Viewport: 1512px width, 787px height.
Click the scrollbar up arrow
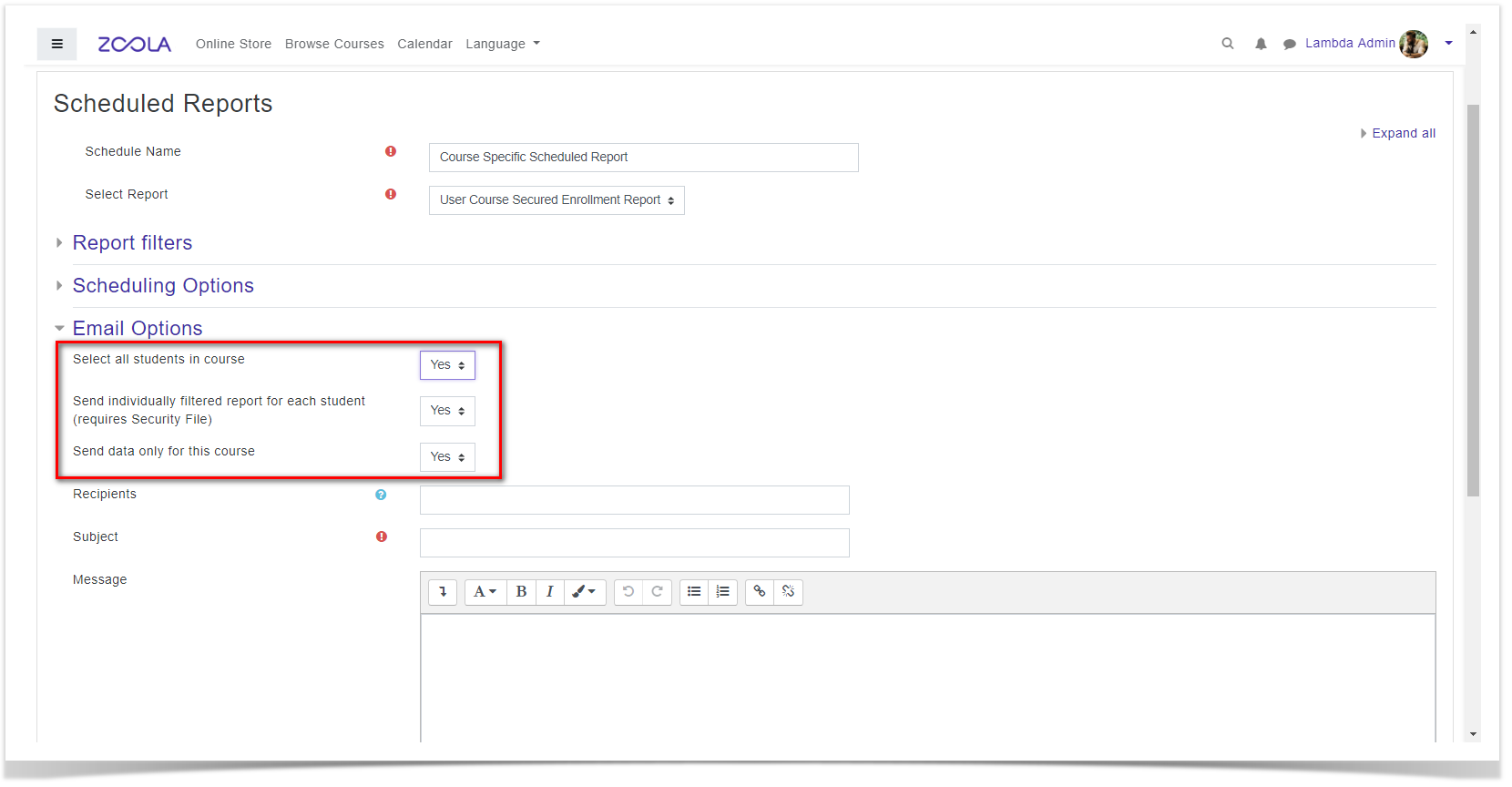pyautogui.click(x=1473, y=32)
